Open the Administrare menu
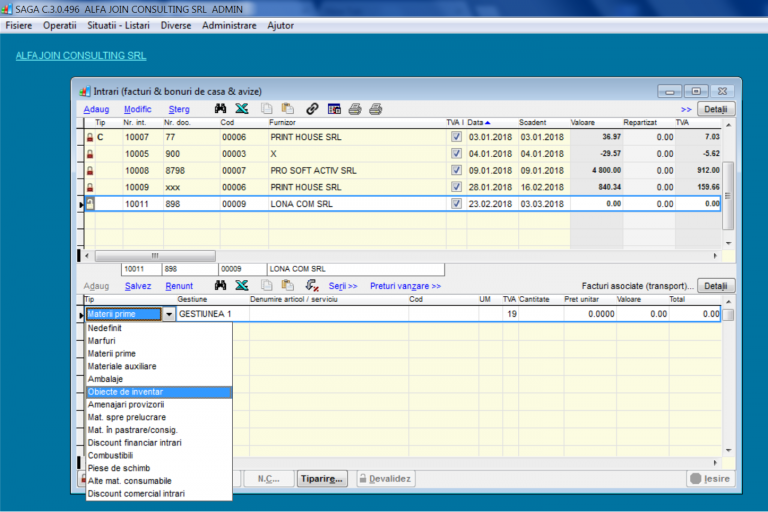768x512 pixels. (x=229, y=25)
